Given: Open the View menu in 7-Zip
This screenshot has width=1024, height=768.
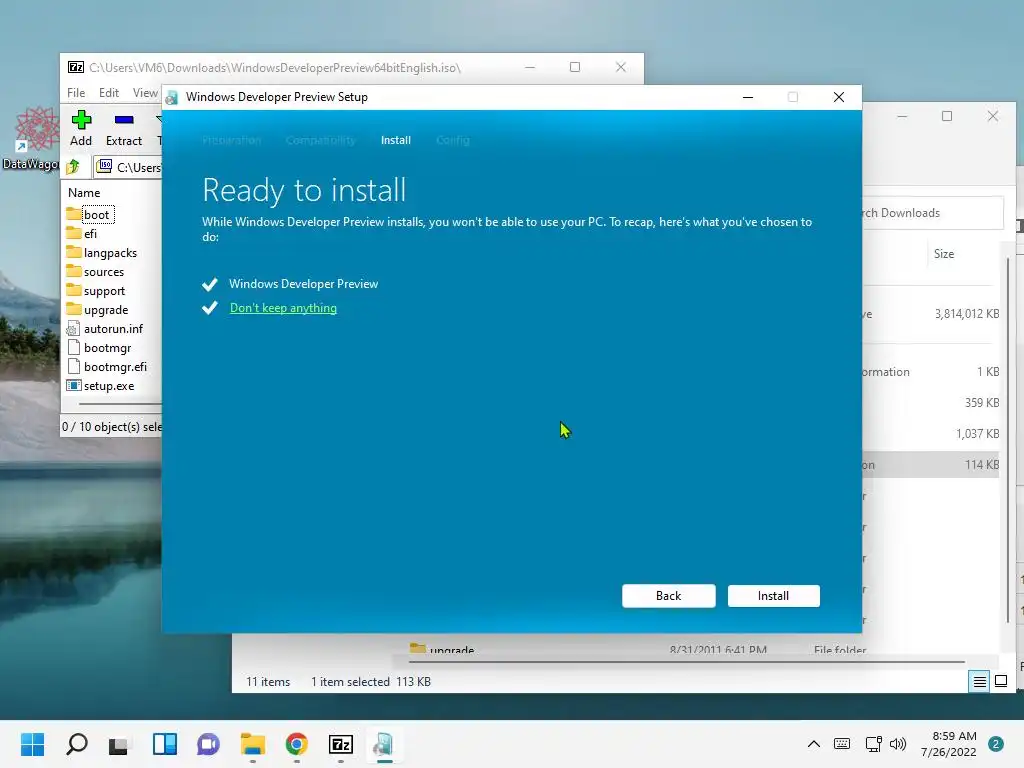Looking at the screenshot, I should tap(145, 93).
